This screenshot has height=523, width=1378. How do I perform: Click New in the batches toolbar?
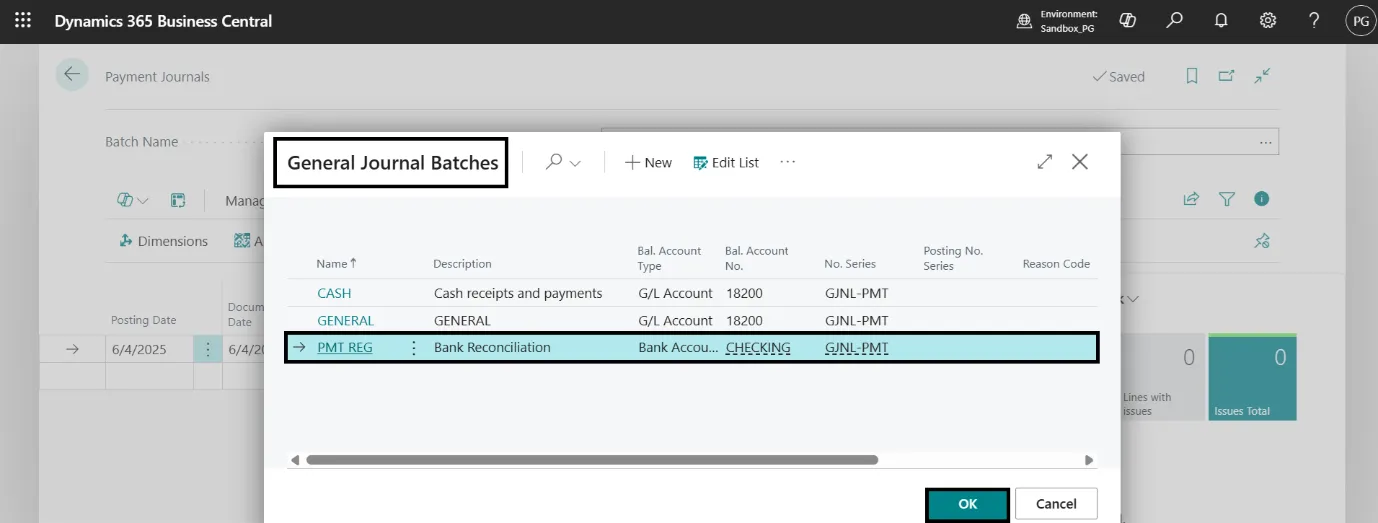(x=648, y=162)
